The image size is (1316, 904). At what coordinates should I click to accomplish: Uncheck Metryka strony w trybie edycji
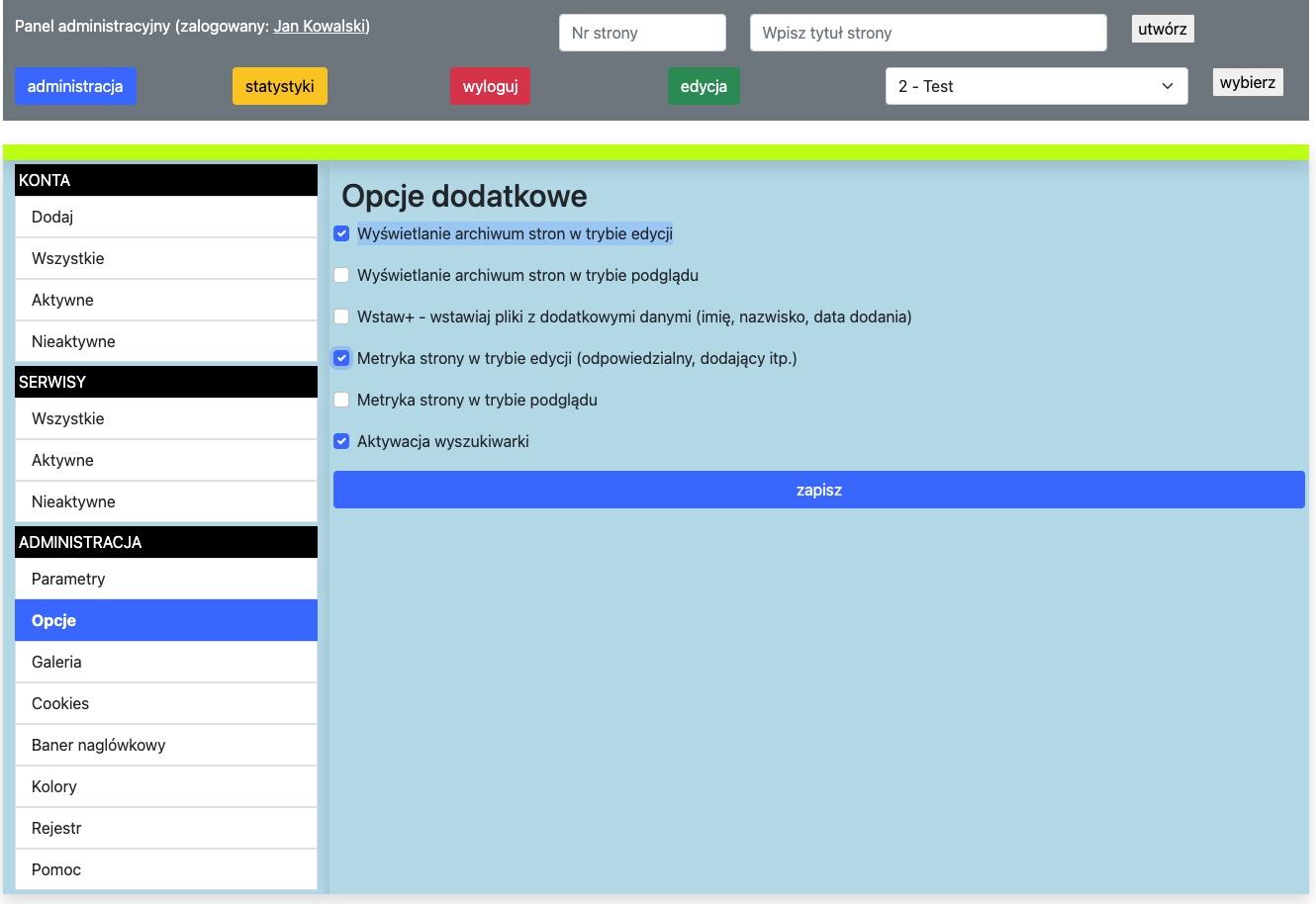pos(341,358)
